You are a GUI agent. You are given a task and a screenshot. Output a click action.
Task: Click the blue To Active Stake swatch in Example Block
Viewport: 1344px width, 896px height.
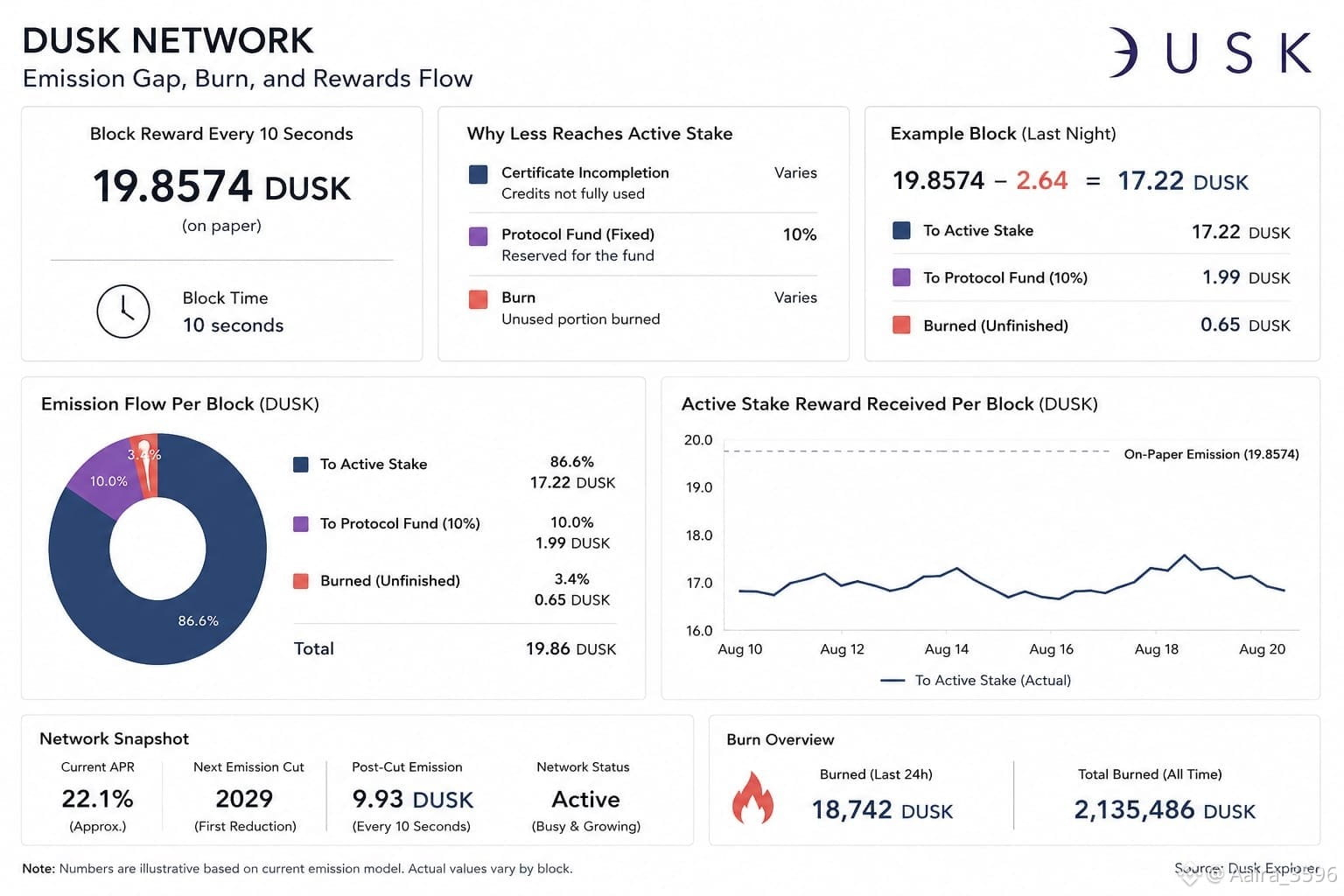coord(901,231)
